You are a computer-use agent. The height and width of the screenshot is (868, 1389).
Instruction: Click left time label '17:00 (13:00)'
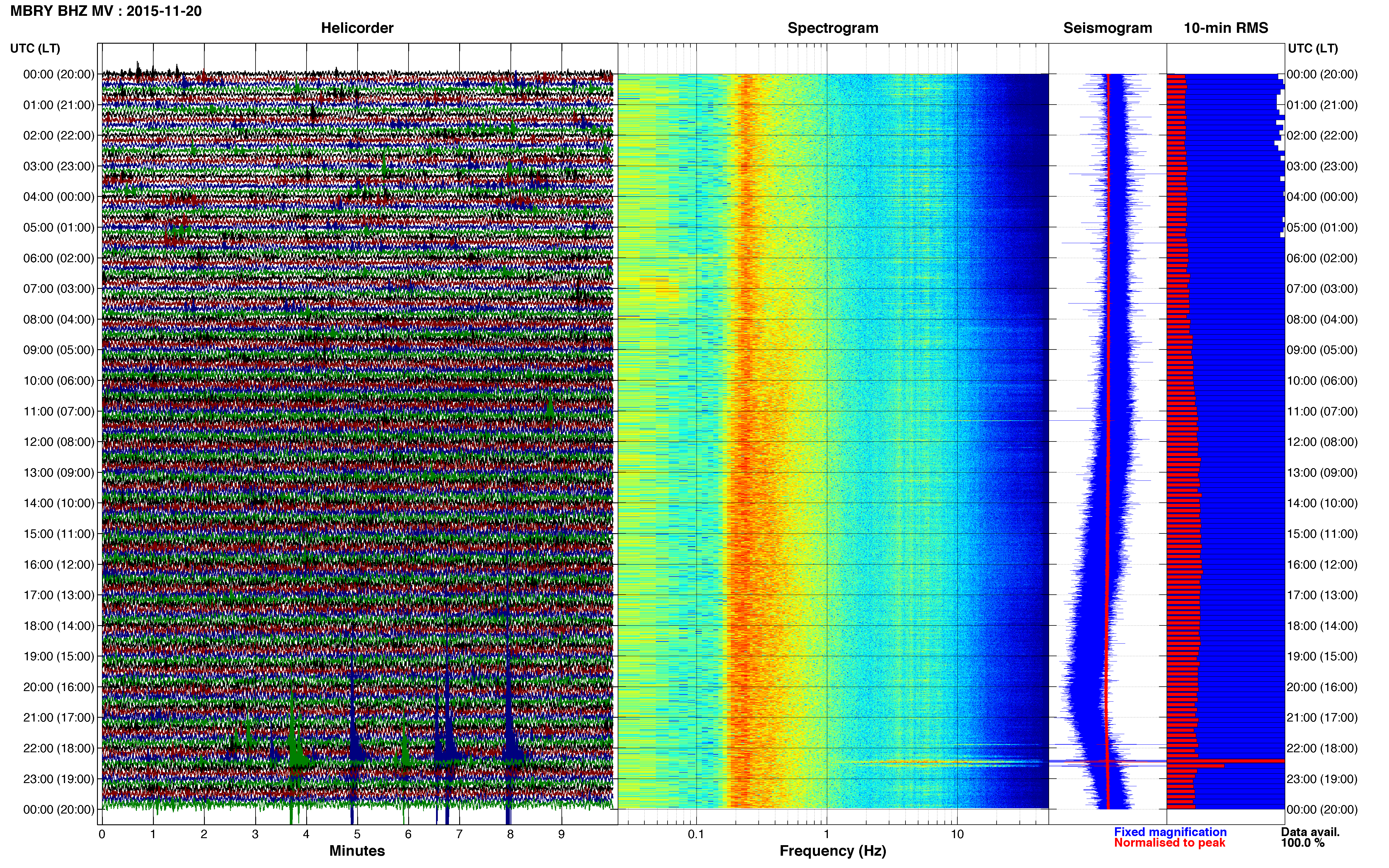click(59, 595)
